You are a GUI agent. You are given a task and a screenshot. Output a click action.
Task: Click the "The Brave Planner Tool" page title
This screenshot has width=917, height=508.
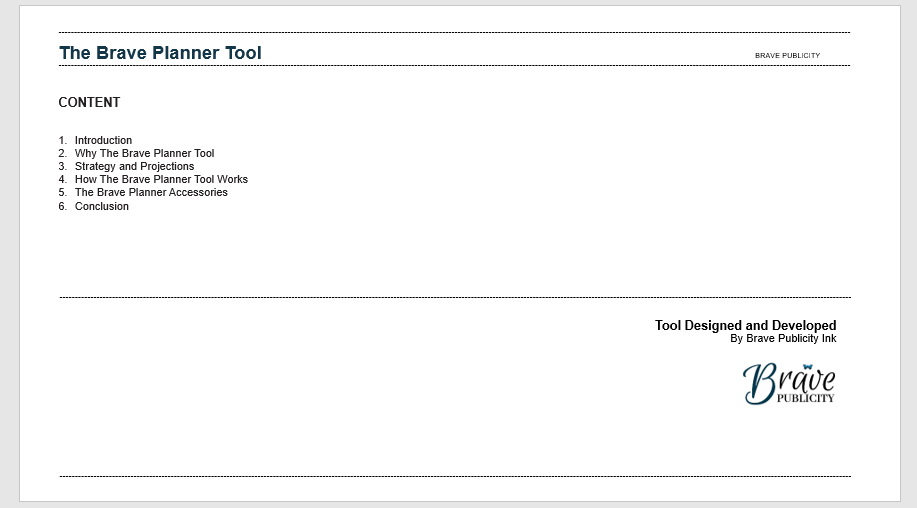pyautogui.click(x=160, y=53)
